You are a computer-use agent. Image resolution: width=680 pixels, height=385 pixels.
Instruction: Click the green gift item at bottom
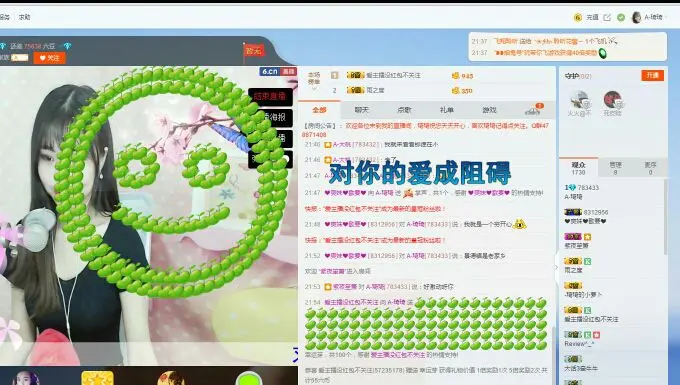[248, 378]
